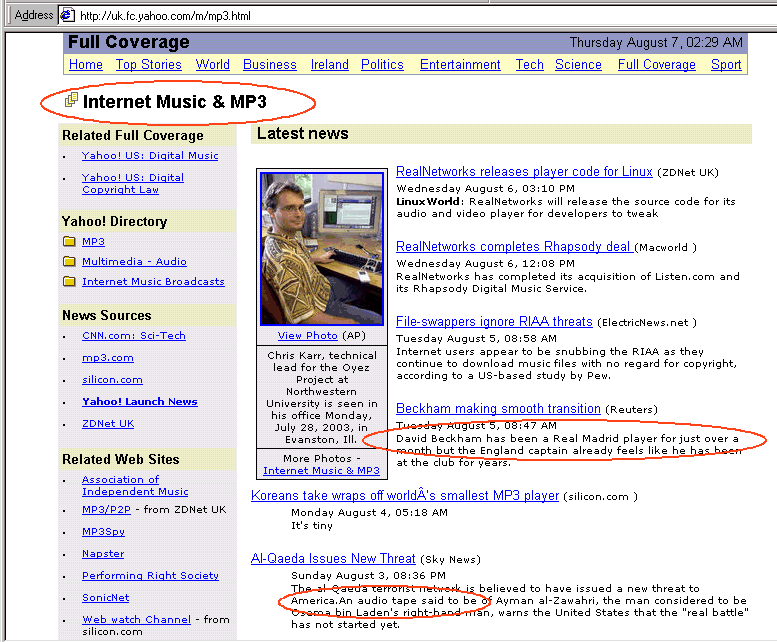Open MP3Spy website link

[x=103, y=532]
